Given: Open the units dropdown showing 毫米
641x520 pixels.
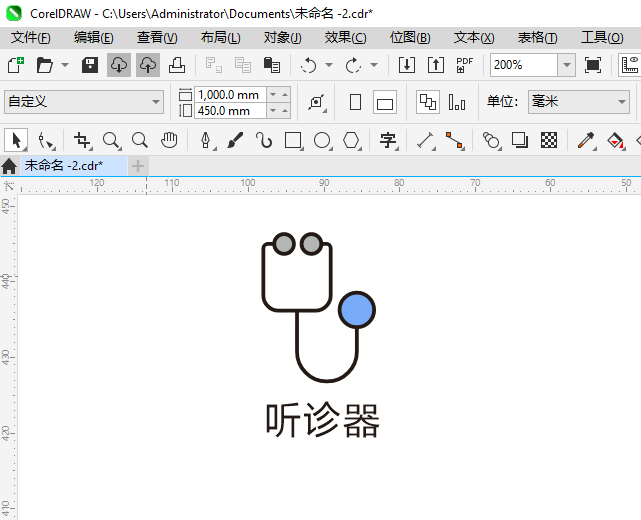Looking at the screenshot, I should pyautogui.click(x=578, y=102).
